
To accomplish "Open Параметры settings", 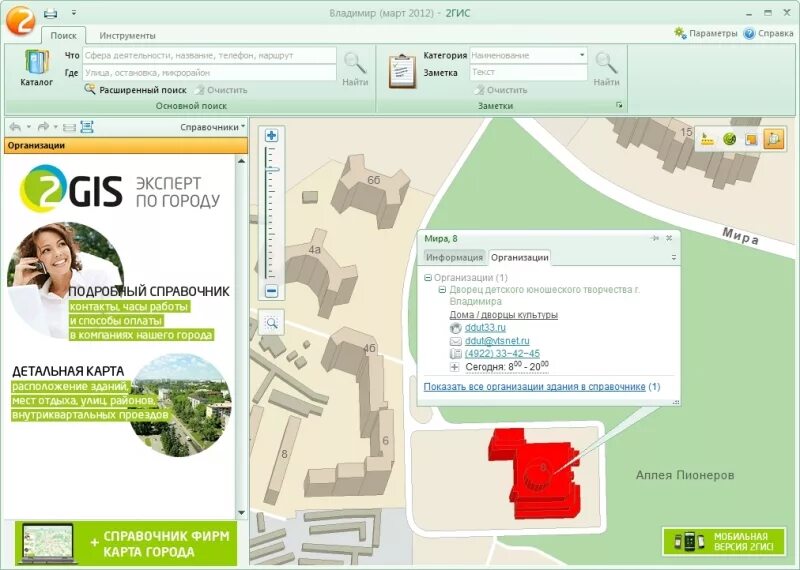I will coord(706,33).
